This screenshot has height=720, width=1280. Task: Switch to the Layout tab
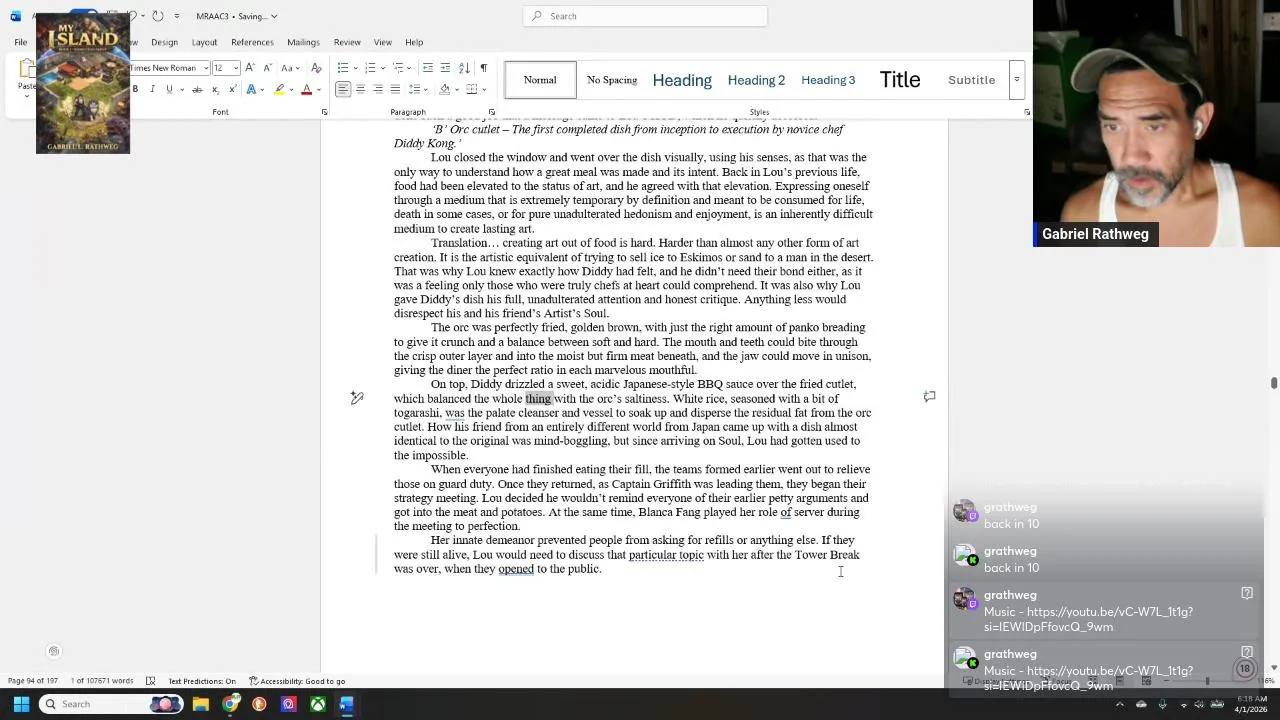[x=204, y=42]
